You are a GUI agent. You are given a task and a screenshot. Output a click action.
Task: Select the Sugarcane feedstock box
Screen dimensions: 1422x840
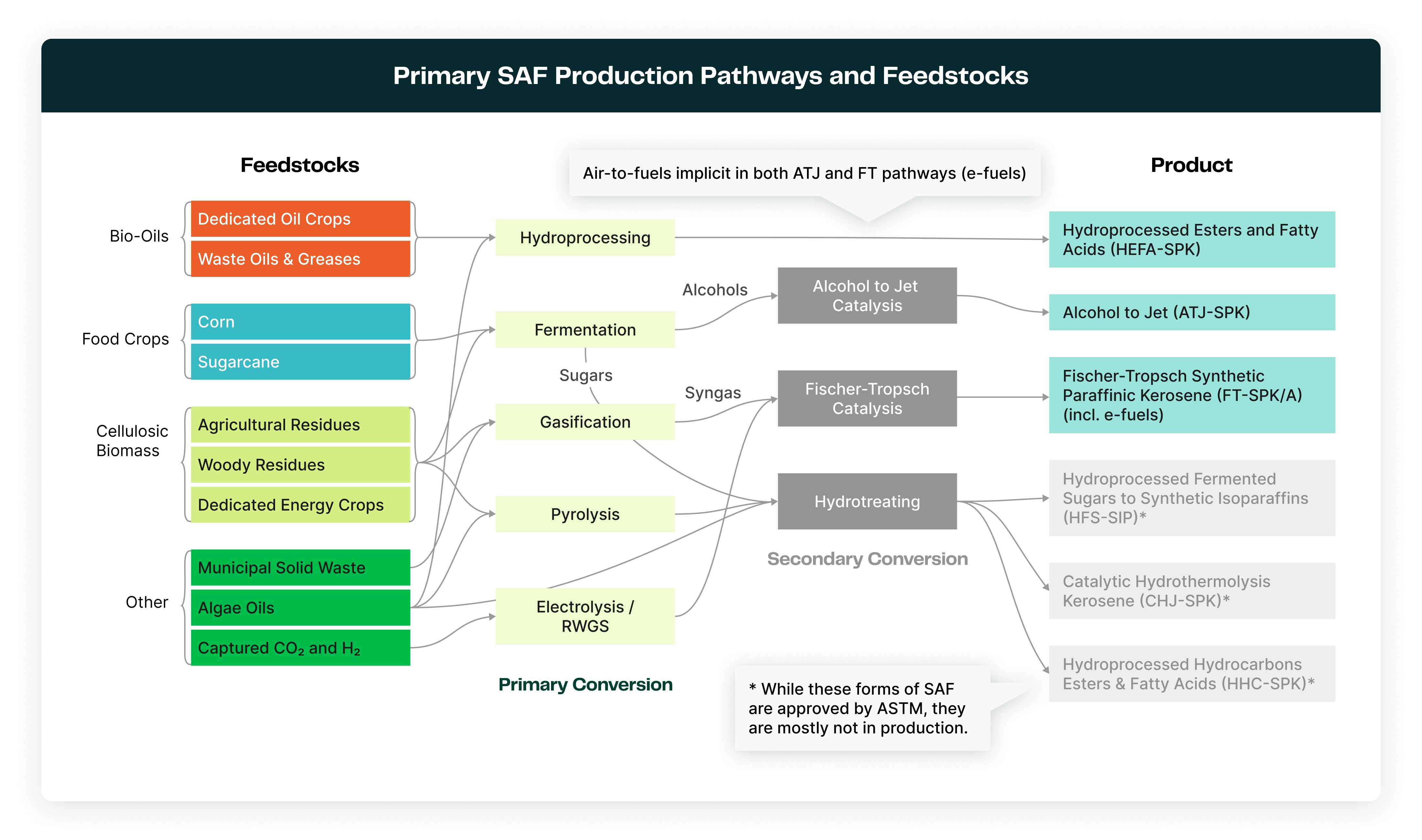(300, 362)
